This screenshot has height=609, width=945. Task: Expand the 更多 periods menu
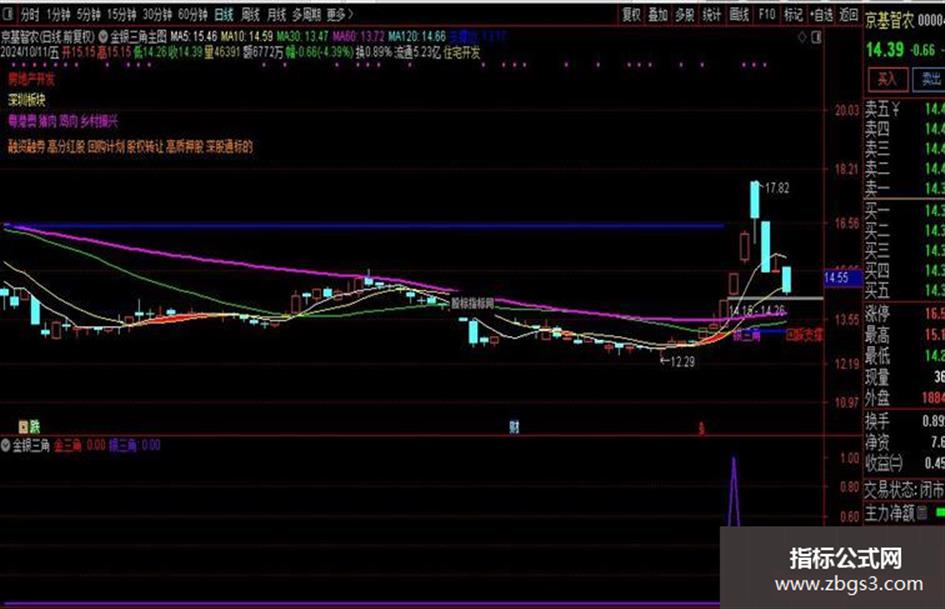pos(340,14)
